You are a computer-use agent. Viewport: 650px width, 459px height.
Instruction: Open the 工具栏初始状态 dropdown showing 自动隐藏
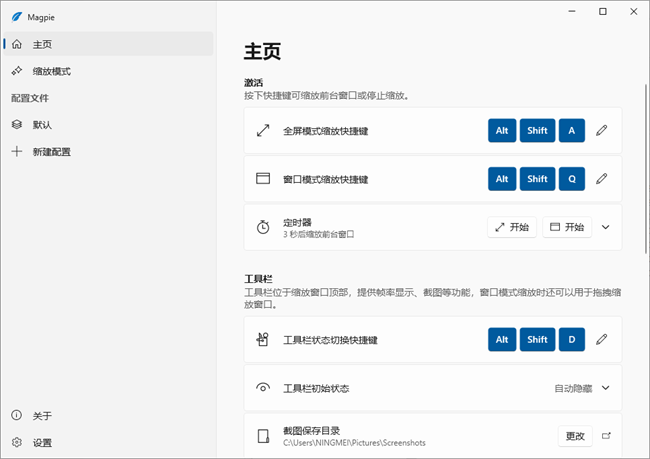pos(581,388)
